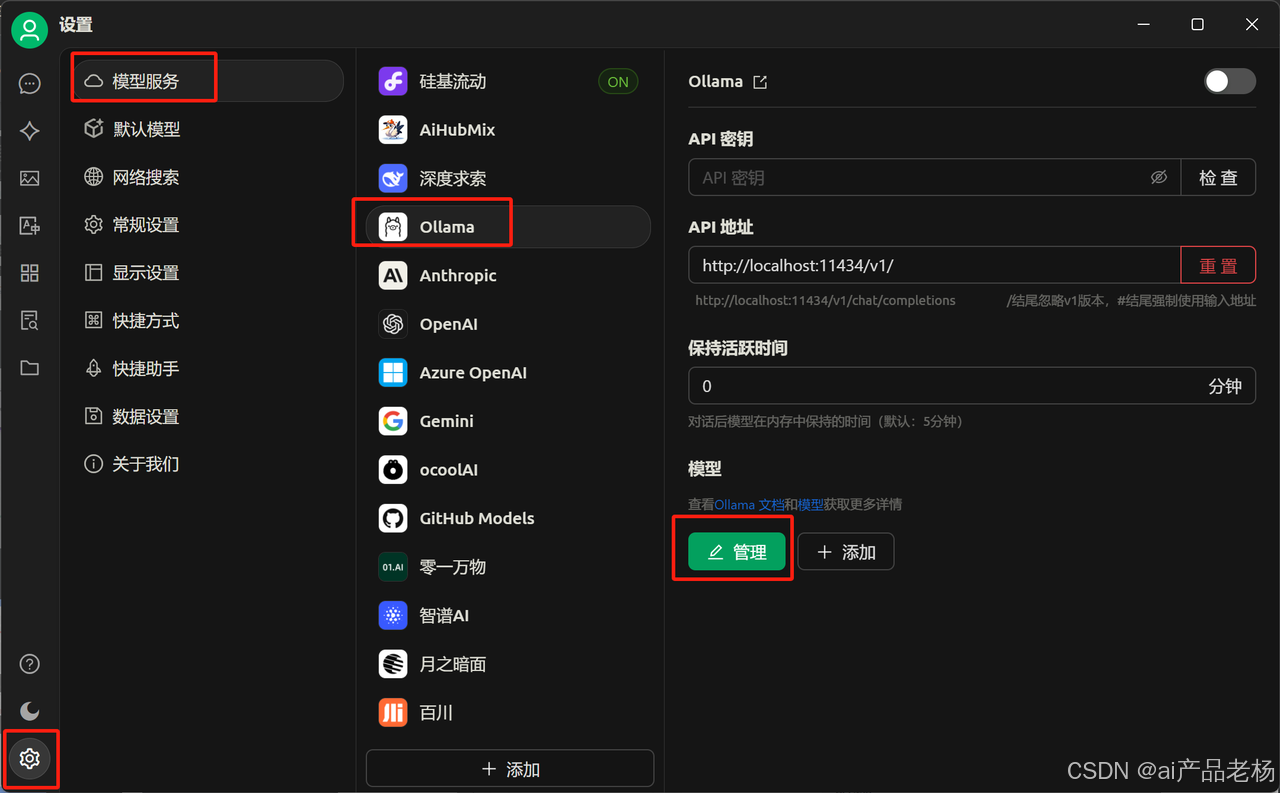1280x793 pixels.
Task: Open the image painting sidebar icon
Action: [30, 178]
